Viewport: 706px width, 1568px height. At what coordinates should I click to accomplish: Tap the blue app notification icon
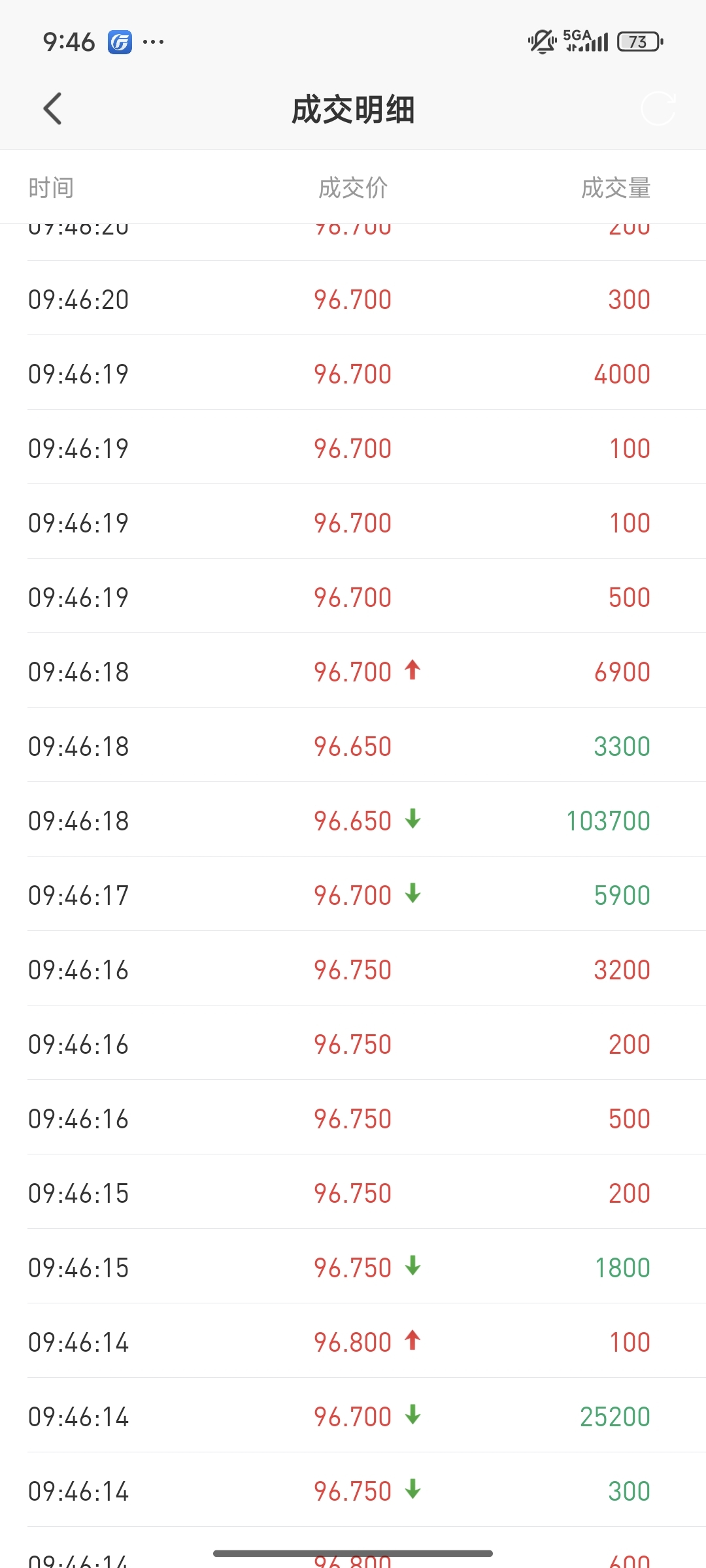click(x=120, y=42)
